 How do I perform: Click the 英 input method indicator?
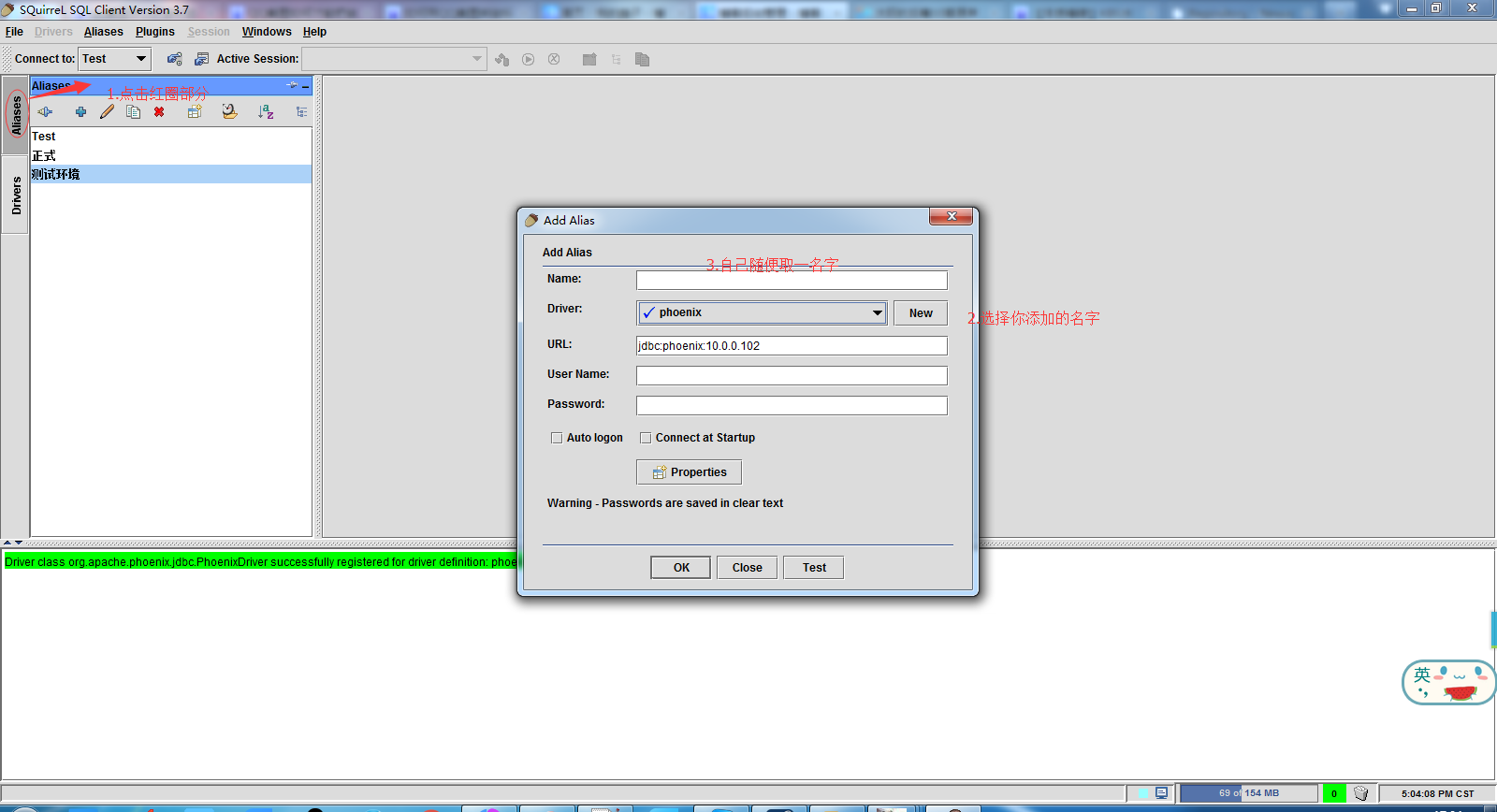[1422, 675]
